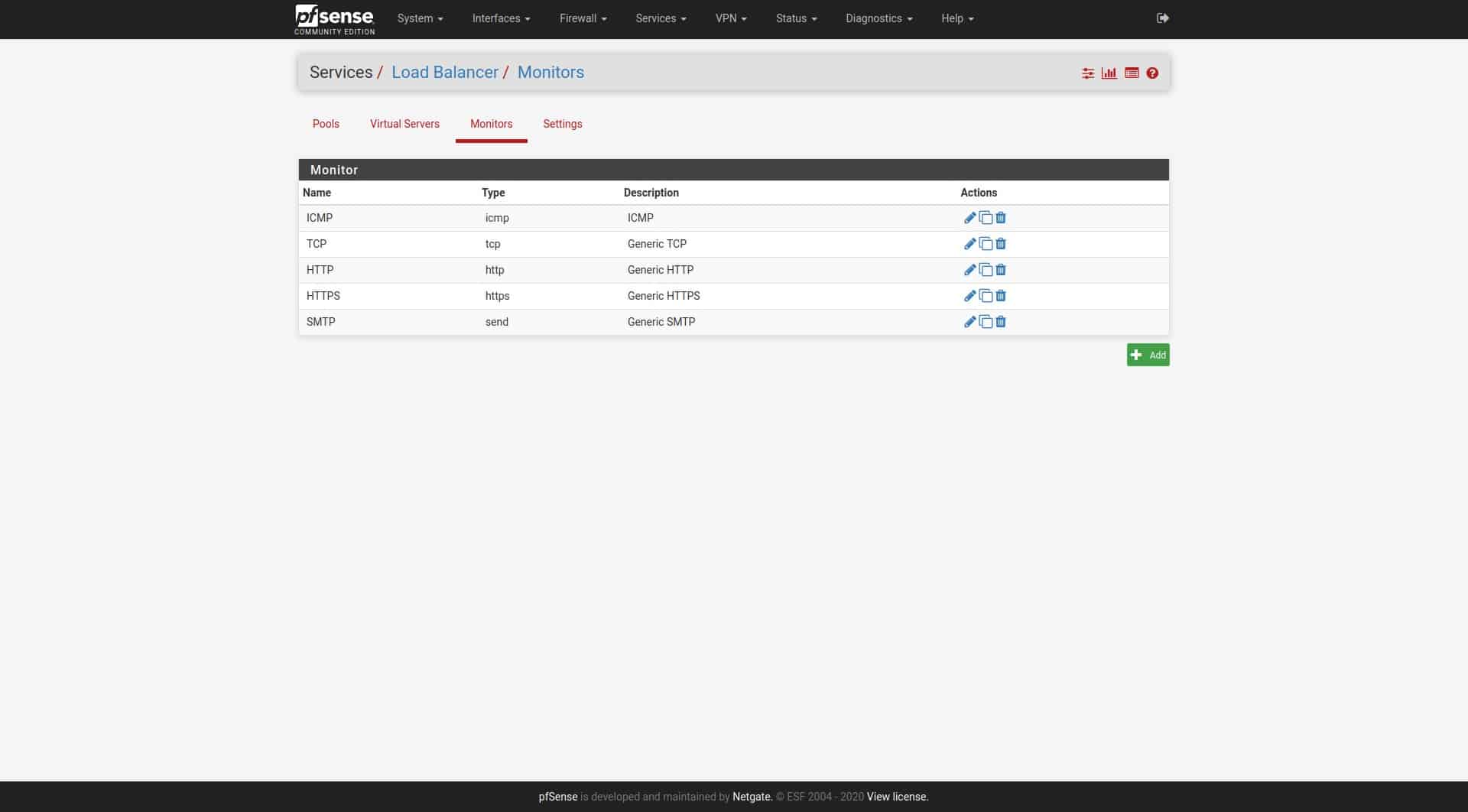
Task: Open the View license link
Action: 897,797
